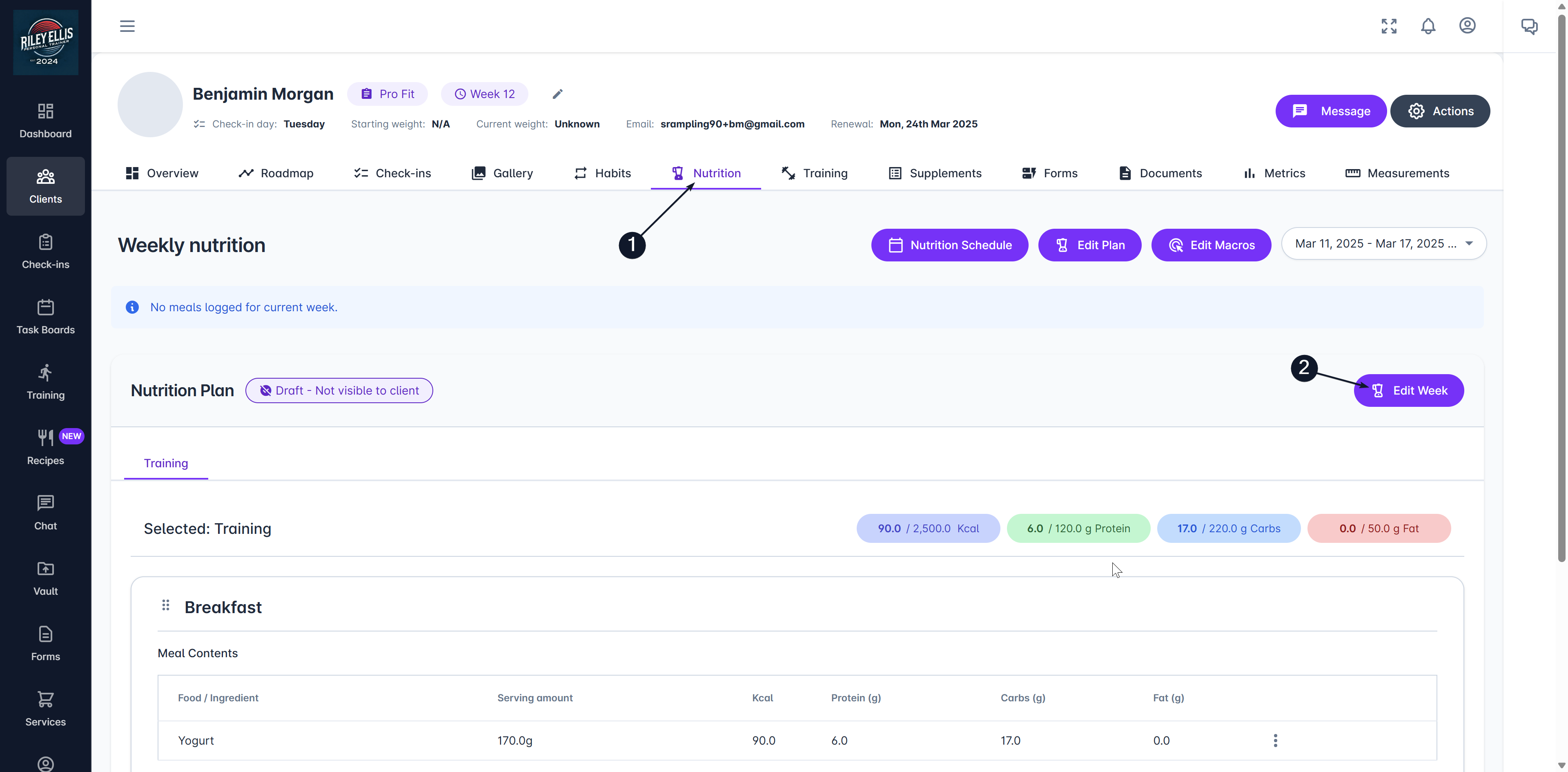Click the Draft - Not visible to client badge

pyautogui.click(x=339, y=390)
